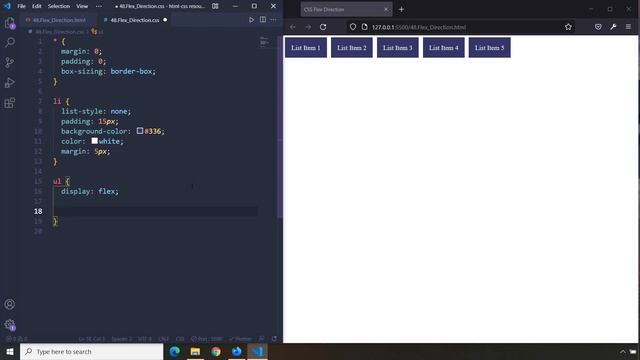The height and width of the screenshot is (360, 640).
Task: Open the Search view in the activity bar
Action: tap(10, 42)
